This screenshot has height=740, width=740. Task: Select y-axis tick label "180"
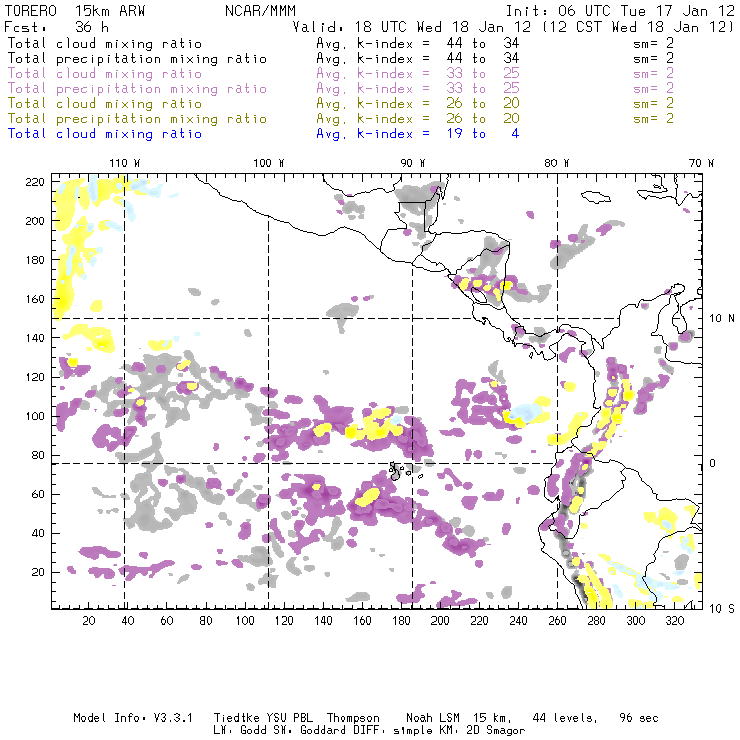coord(35,260)
